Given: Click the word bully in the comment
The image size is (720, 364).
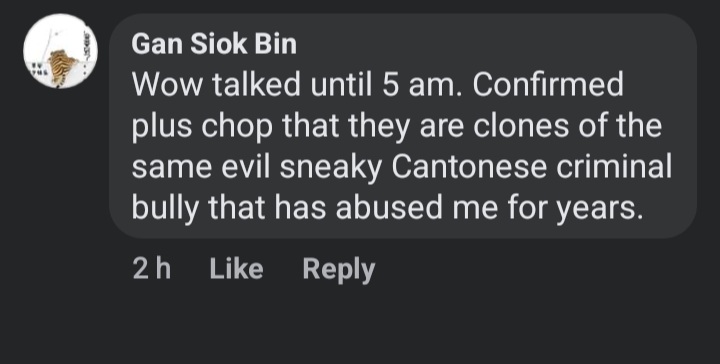Looking at the screenshot, I should tap(165, 209).
